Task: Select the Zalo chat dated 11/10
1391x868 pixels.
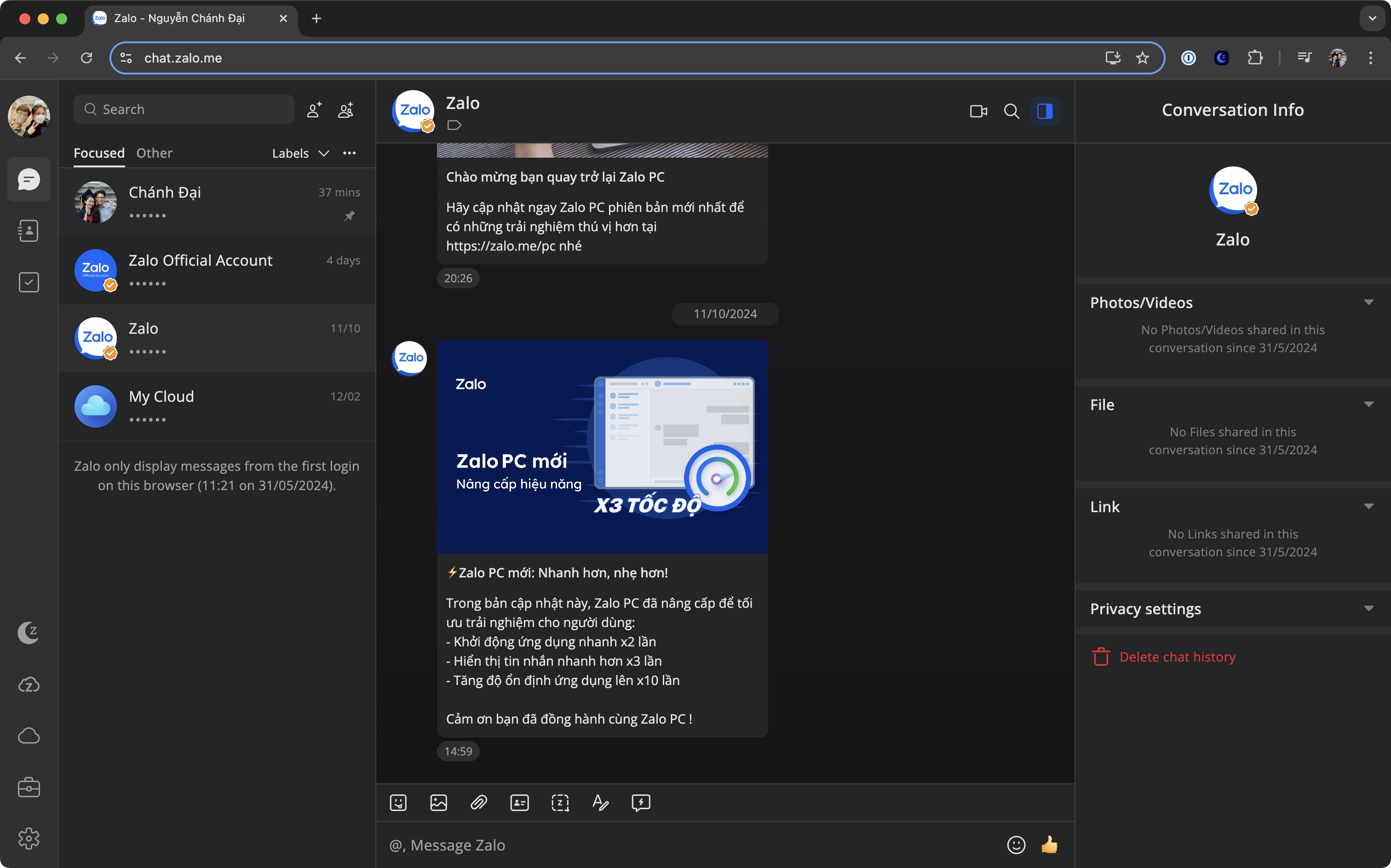Action: (x=217, y=339)
